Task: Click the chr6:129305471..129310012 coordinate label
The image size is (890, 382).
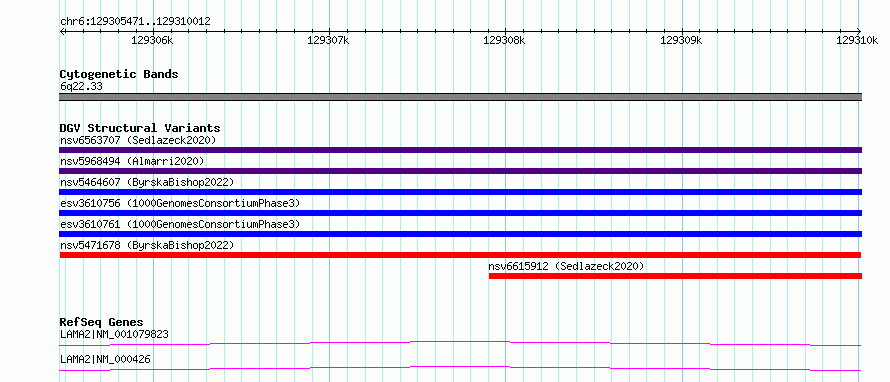Action: coord(135,22)
